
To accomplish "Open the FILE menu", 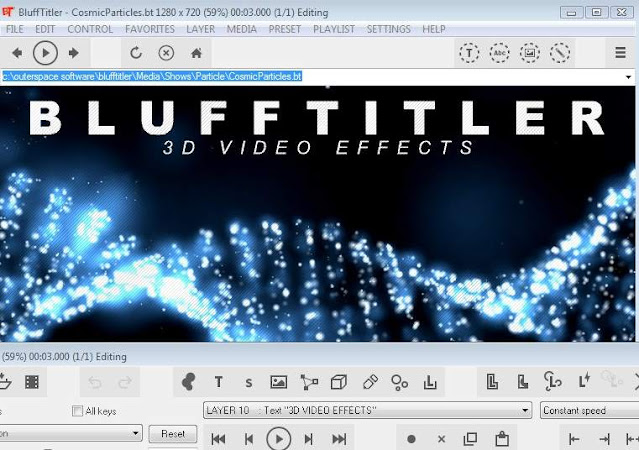I will (15, 29).
